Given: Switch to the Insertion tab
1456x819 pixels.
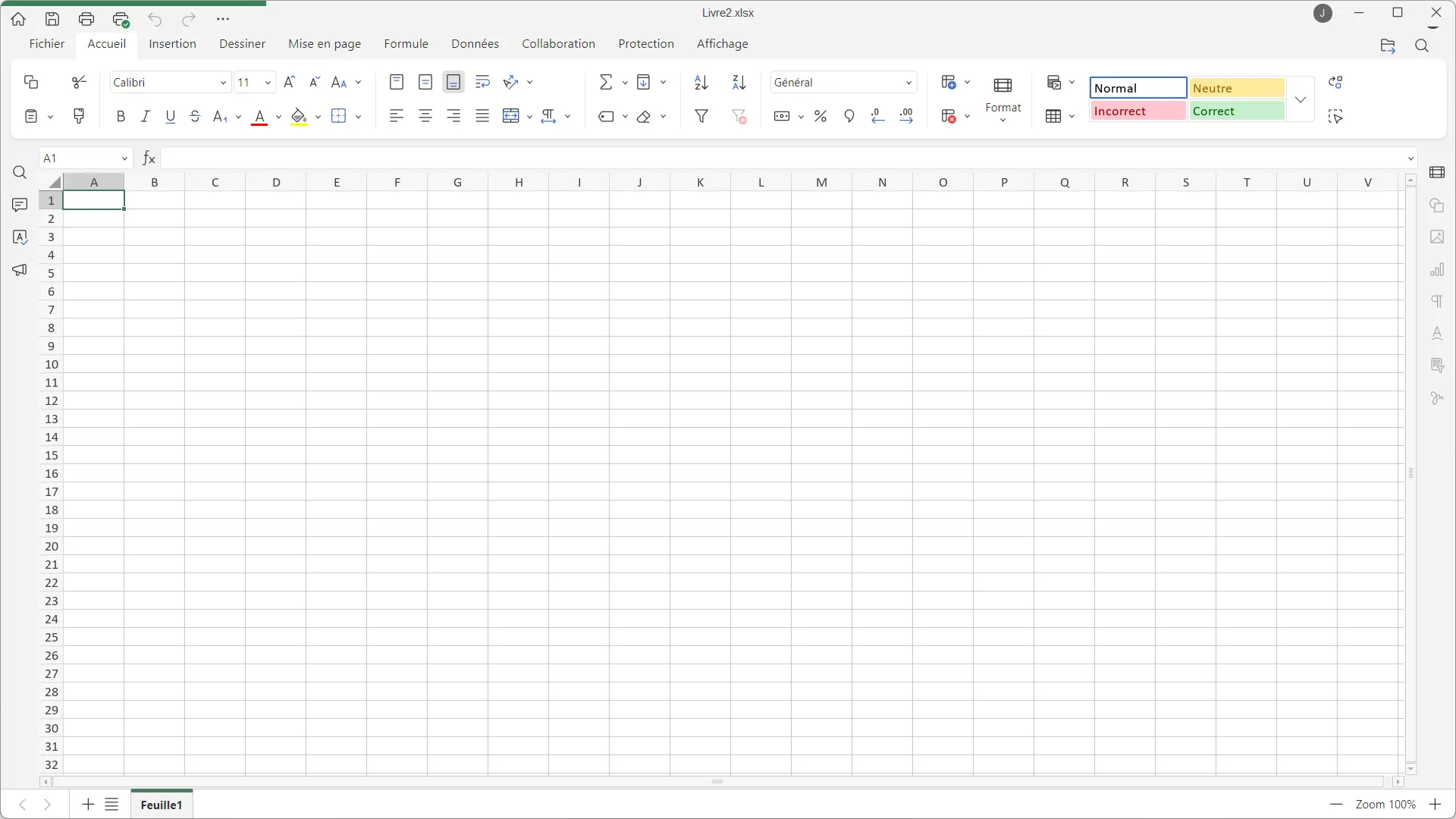Looking at the screenshot, I should point(172,44).
